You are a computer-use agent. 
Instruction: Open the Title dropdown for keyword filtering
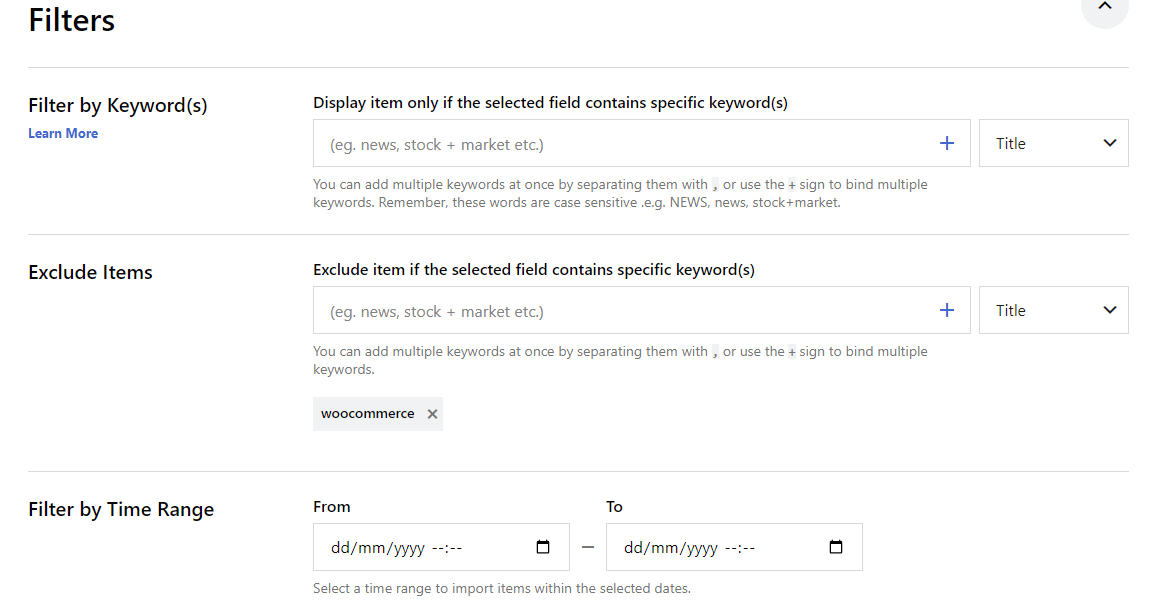point(1053,143)
